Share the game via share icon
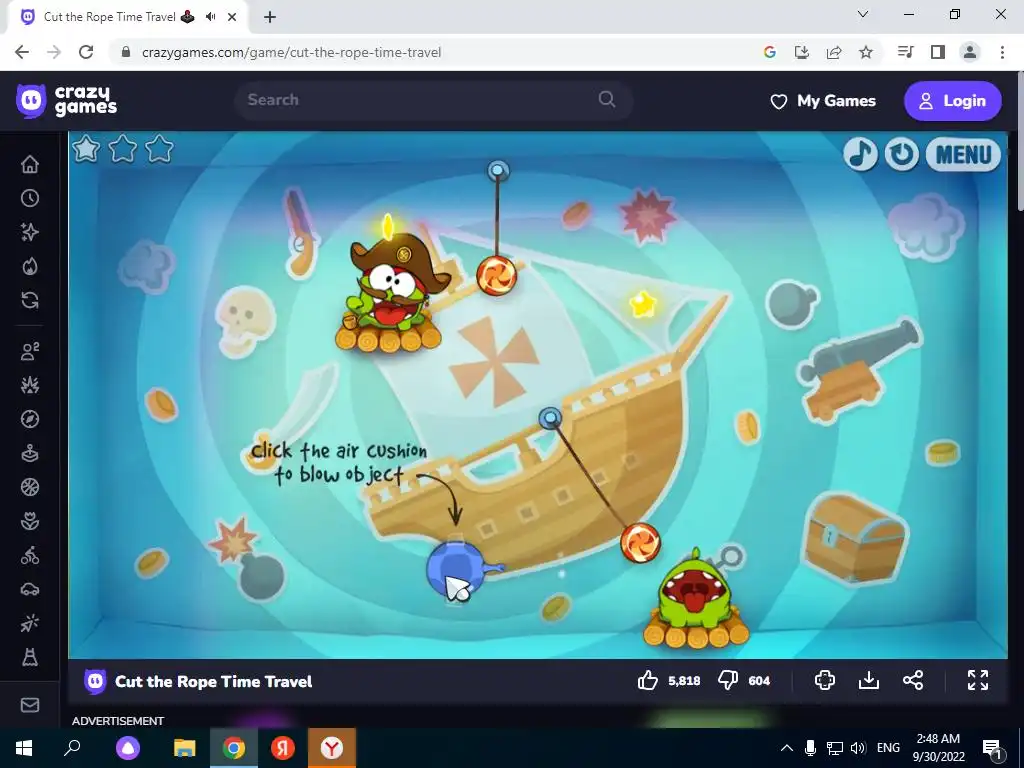The height and width of the screenshot is (768, 1024). pyautogui.click(x=913, y=680)
